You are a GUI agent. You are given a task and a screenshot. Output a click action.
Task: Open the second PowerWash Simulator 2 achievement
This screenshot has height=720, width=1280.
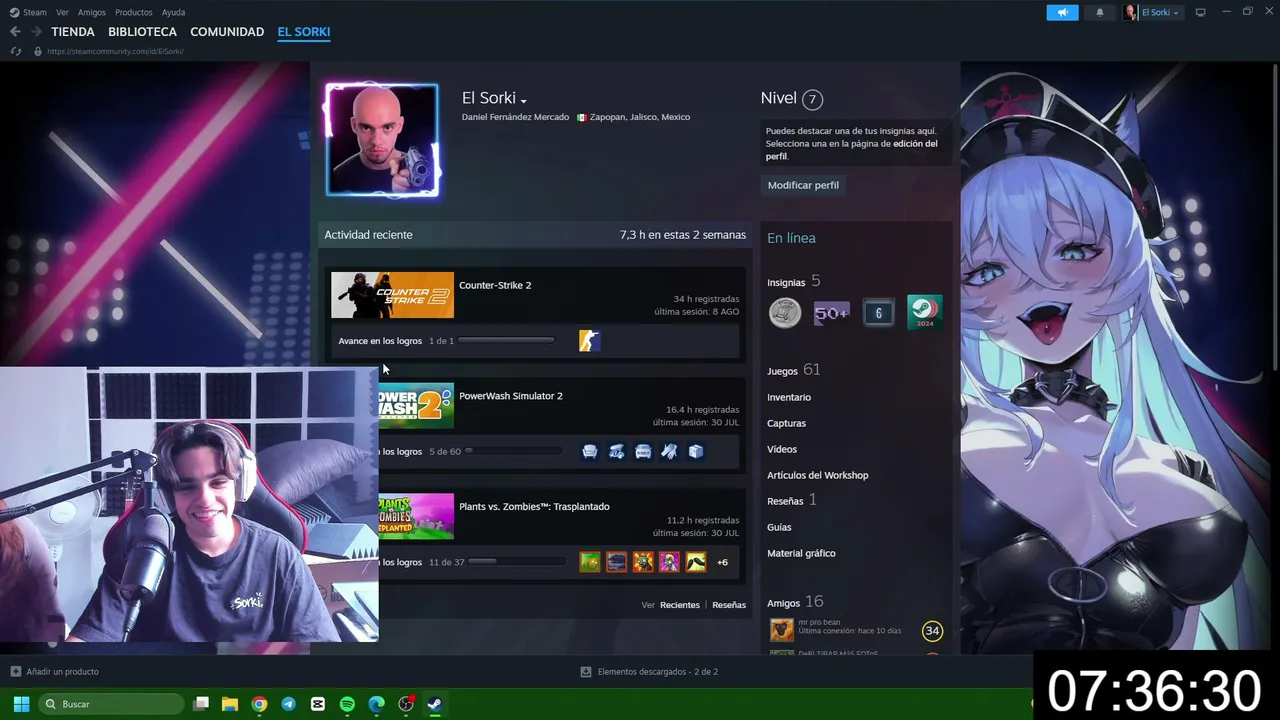[x=617, y=451]
